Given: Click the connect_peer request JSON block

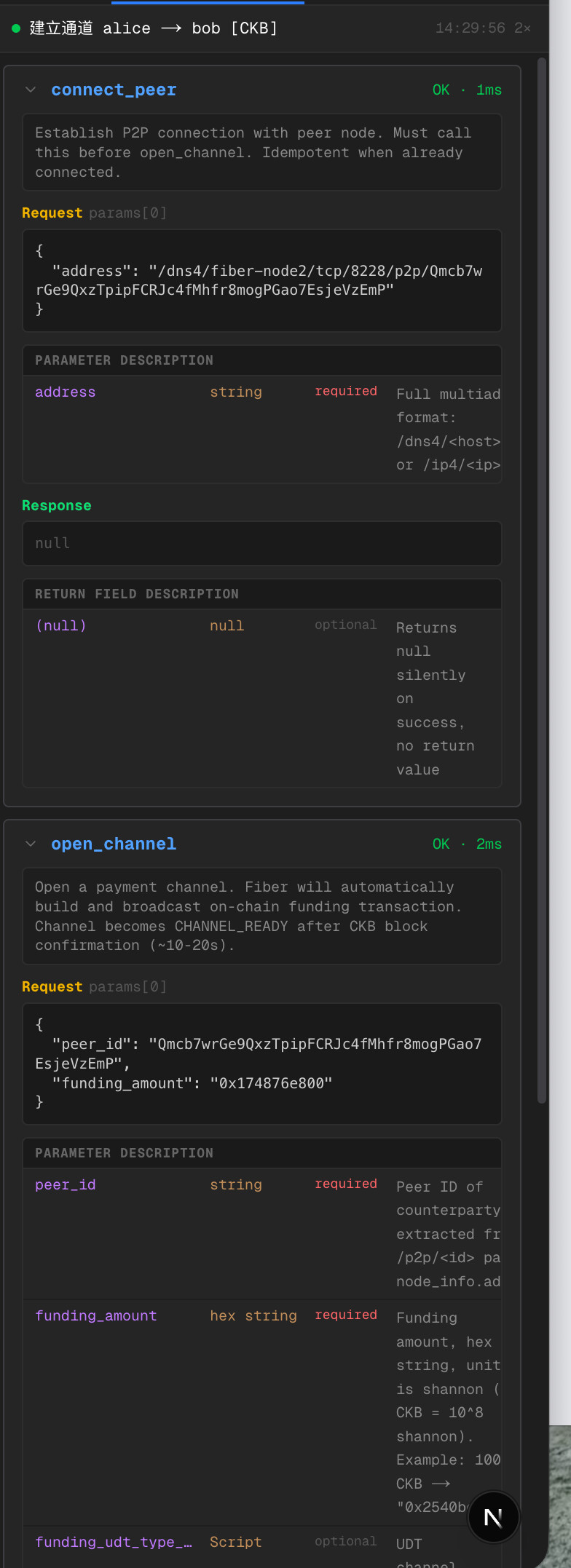Looking at the screenshot, I should [261, 280].
